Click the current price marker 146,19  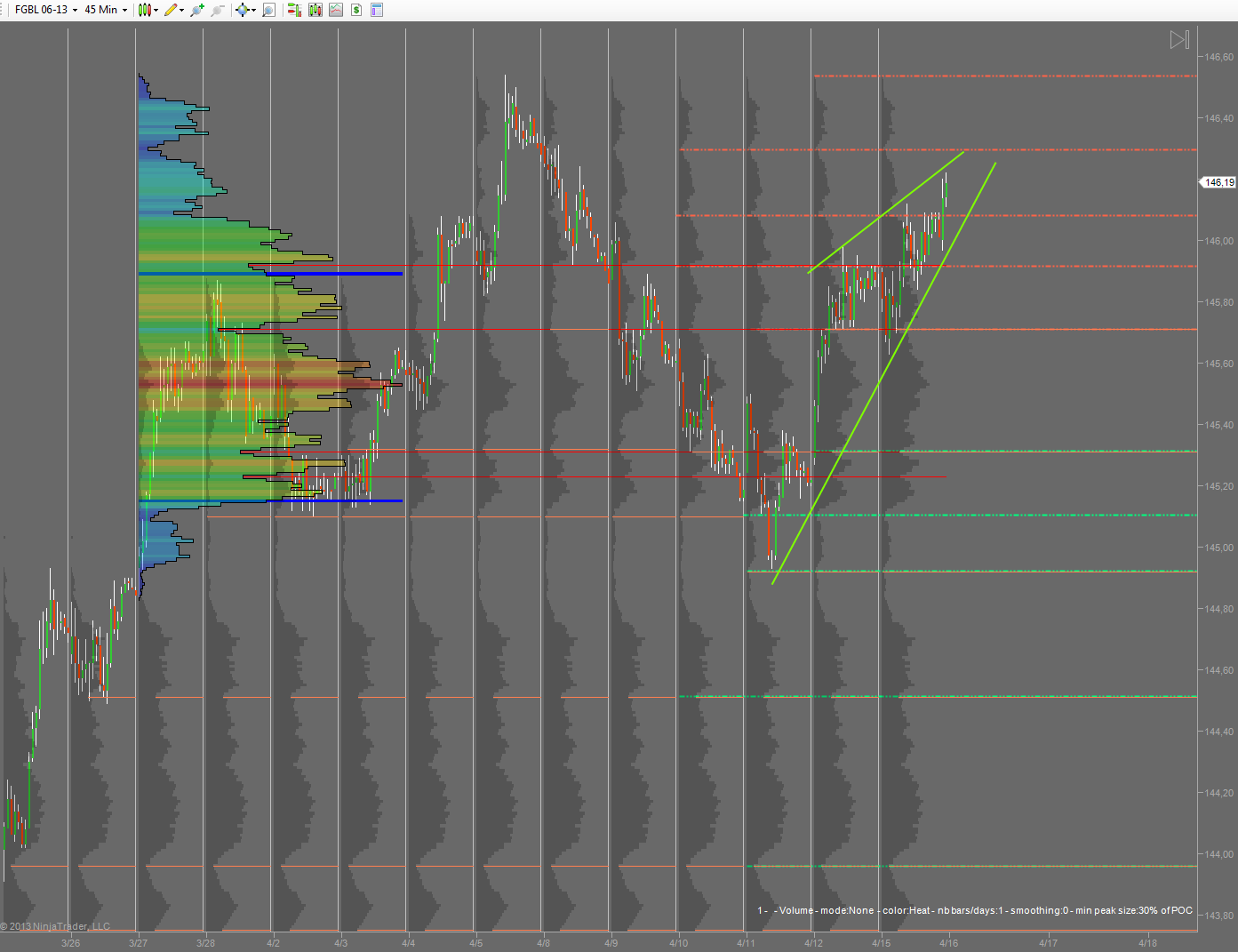pos(1218,182)
